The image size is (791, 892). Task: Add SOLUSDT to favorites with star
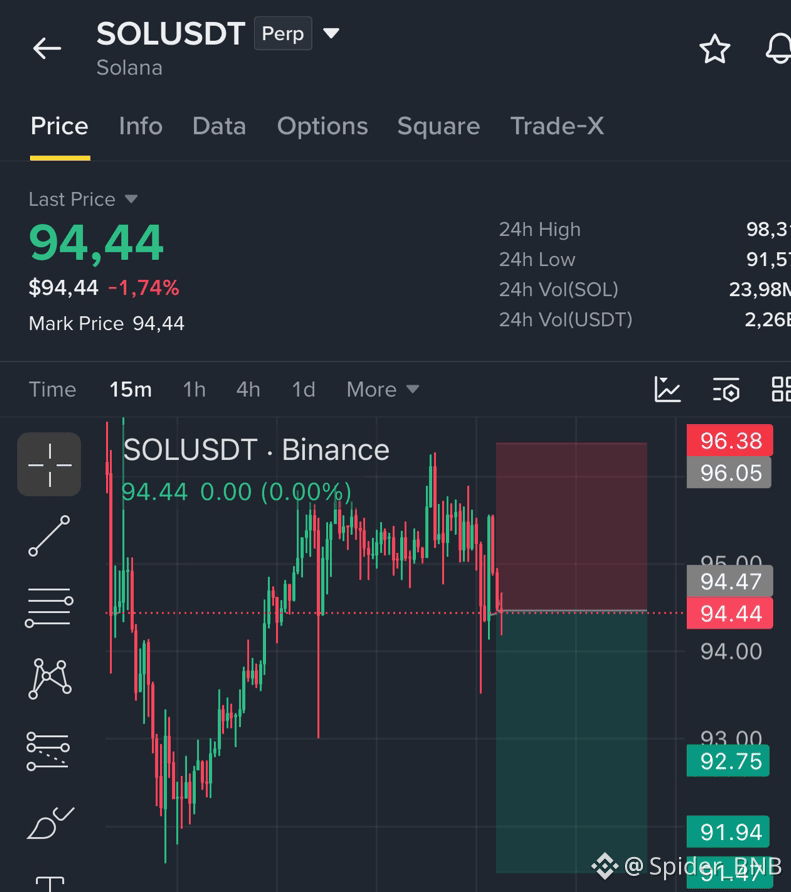(714, 49)
